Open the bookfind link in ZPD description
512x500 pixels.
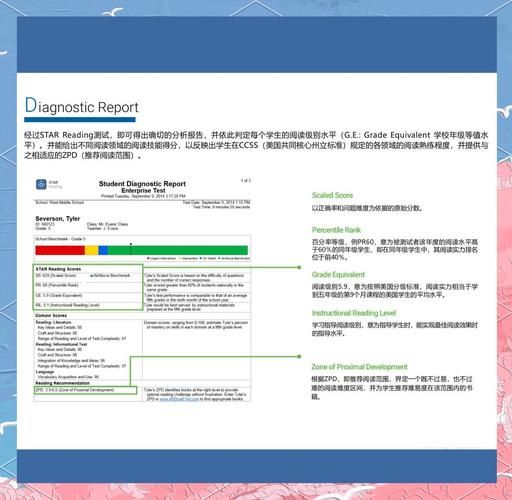coord(179,399)
